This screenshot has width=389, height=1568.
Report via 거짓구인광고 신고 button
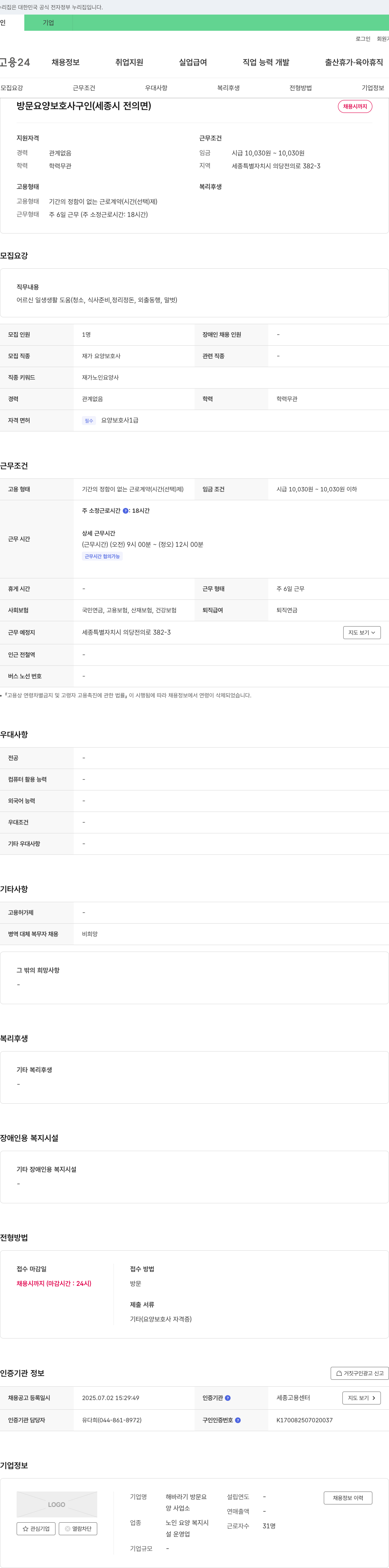[x=360, y=1373]
